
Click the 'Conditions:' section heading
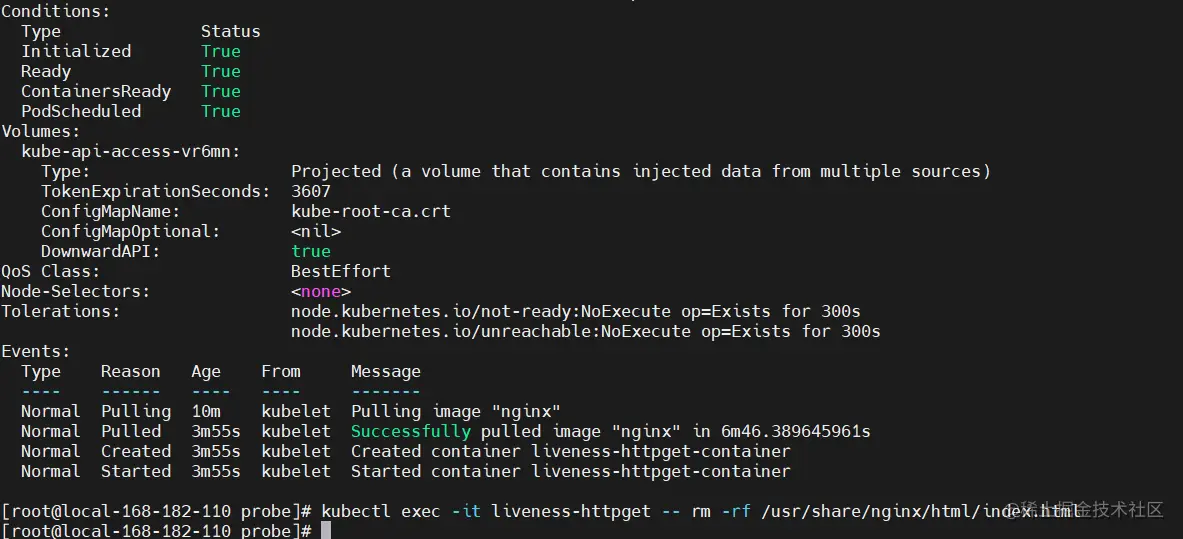(x=55, y=11)
